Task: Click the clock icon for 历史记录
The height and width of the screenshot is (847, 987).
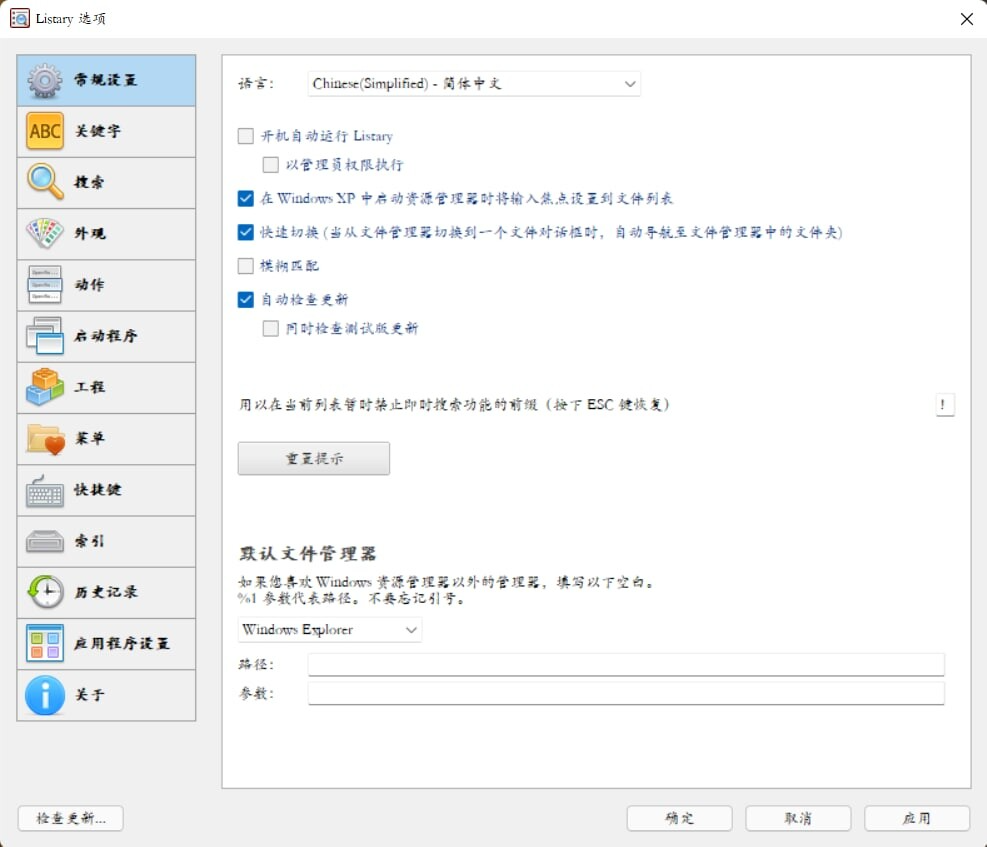Action: [x=45, y=592]
